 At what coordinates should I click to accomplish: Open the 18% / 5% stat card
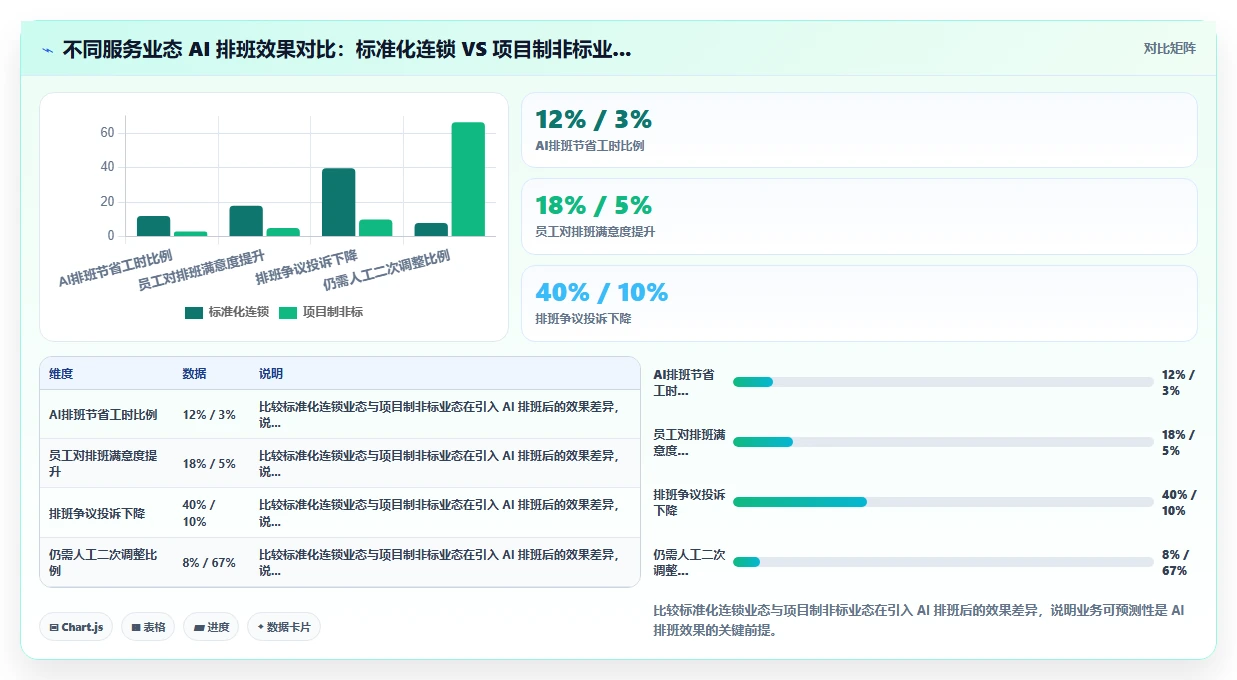859,216
